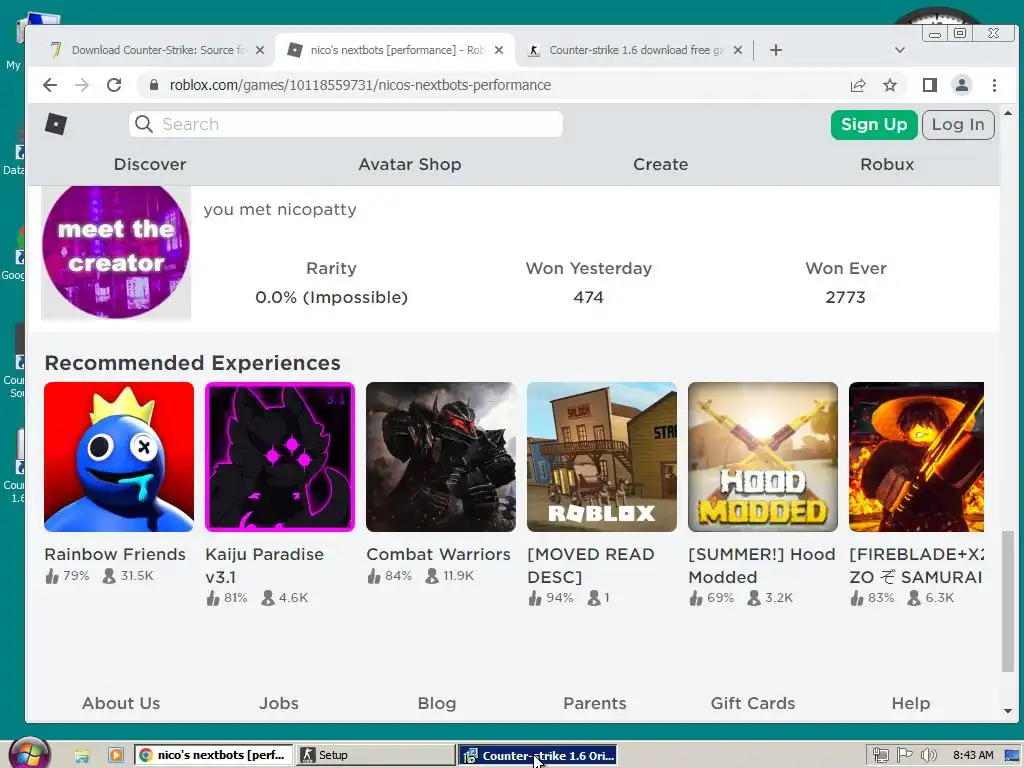Open Chrome three-dot menu
Screen dimensions: 1024x768
[994, 85]
